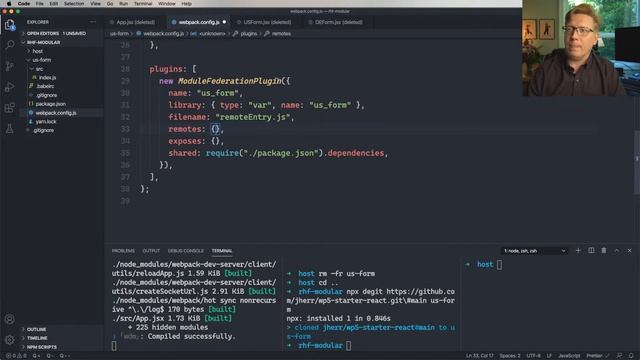Click the Ln 33, Col 17 status item
The width and height of the screenshot is (640, 360).
(480, 356)
